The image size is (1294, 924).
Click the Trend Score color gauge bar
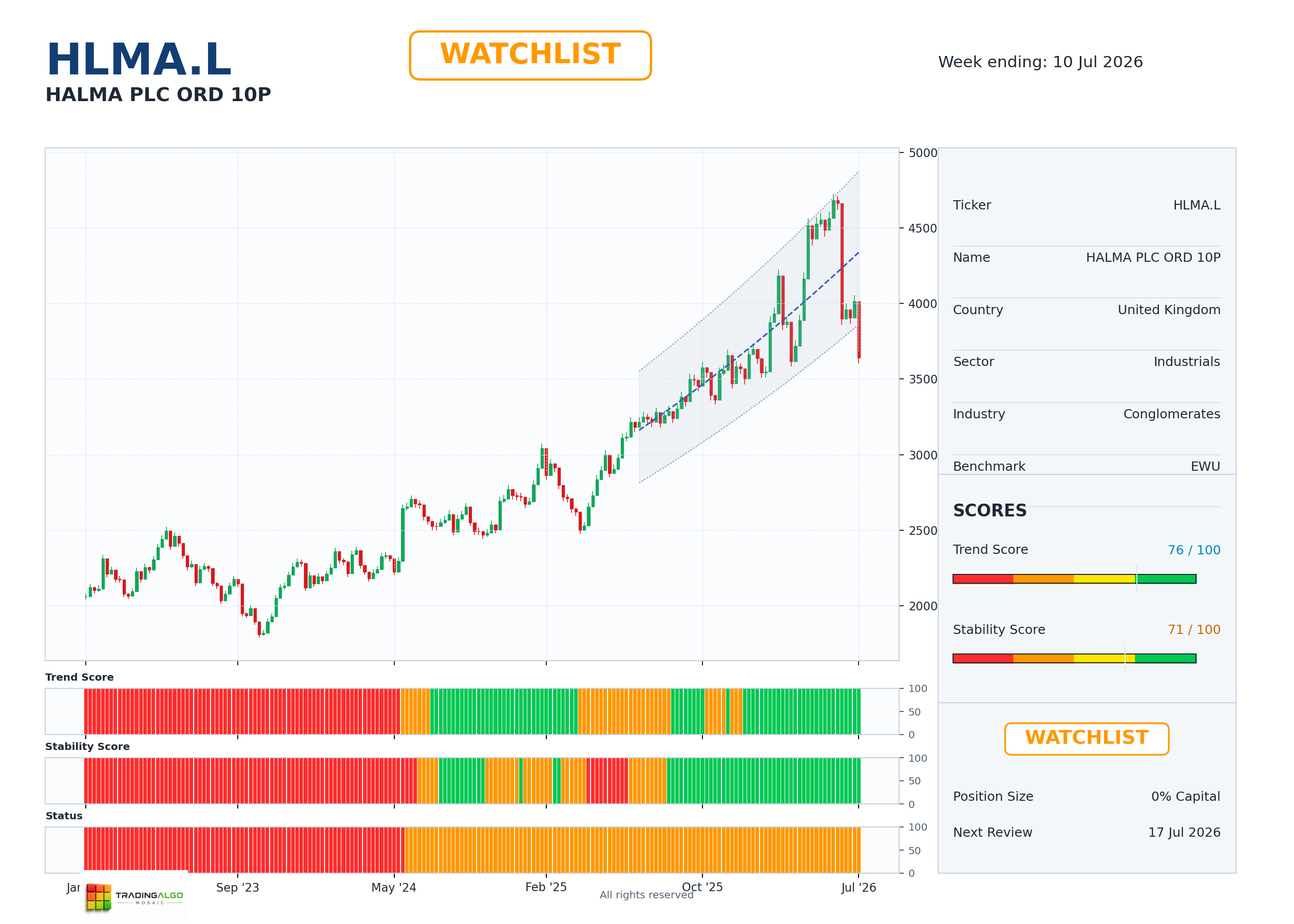[1074, 579]
